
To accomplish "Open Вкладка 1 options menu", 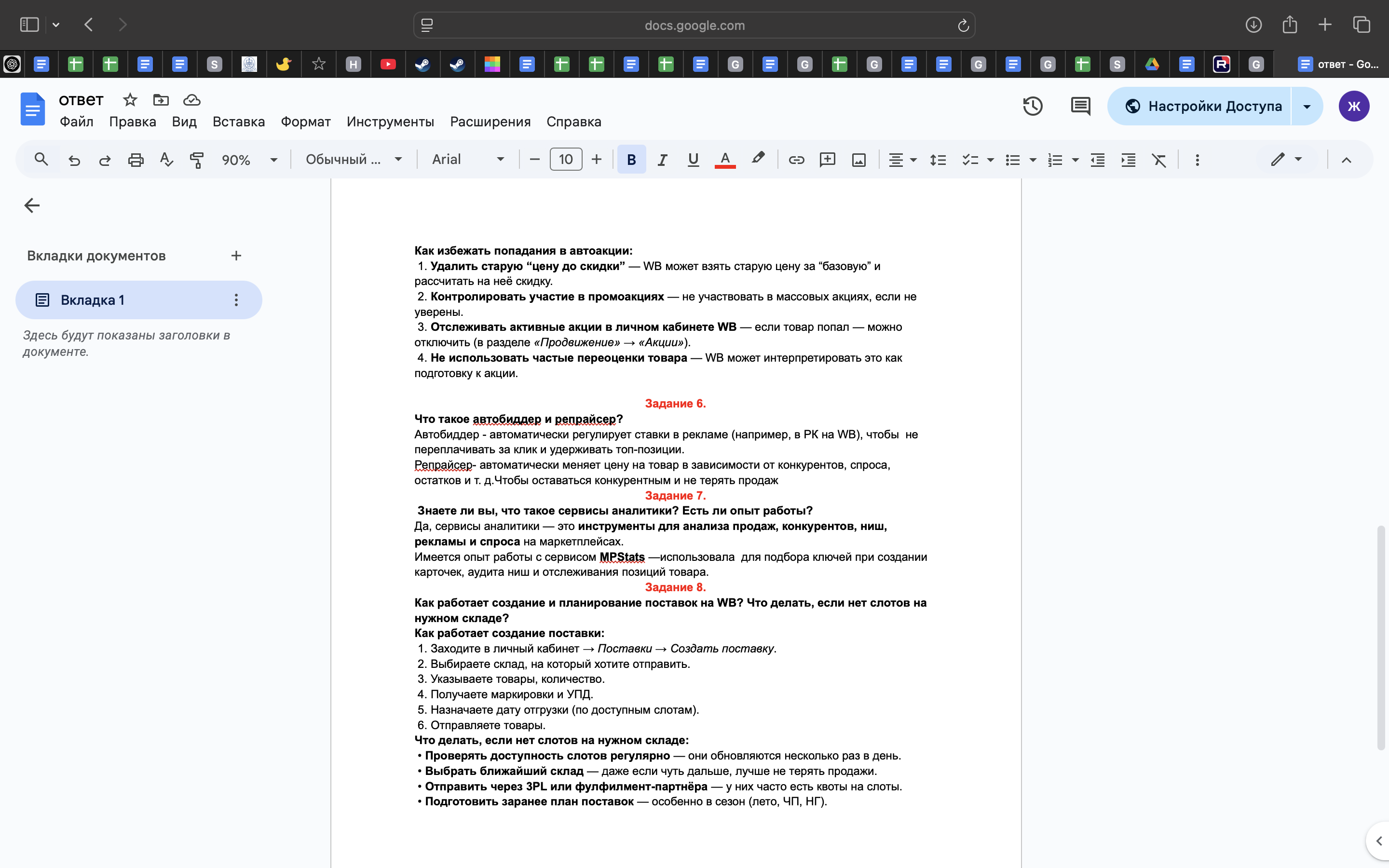I will tap(236, 299).
